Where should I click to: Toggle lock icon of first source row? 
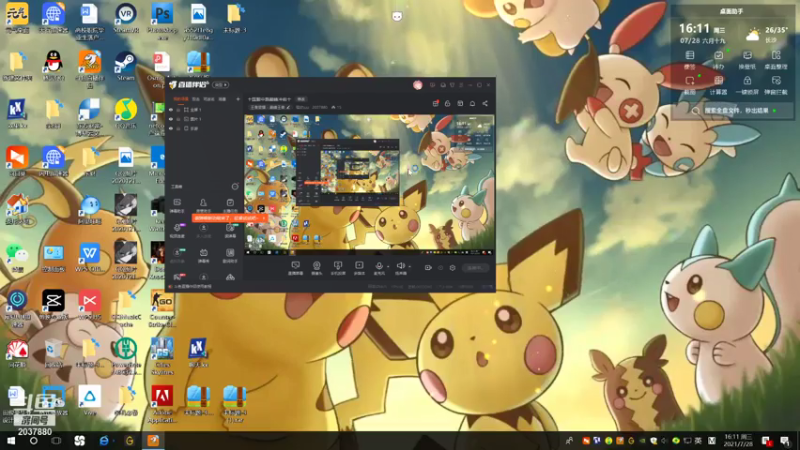coord(178,110)
